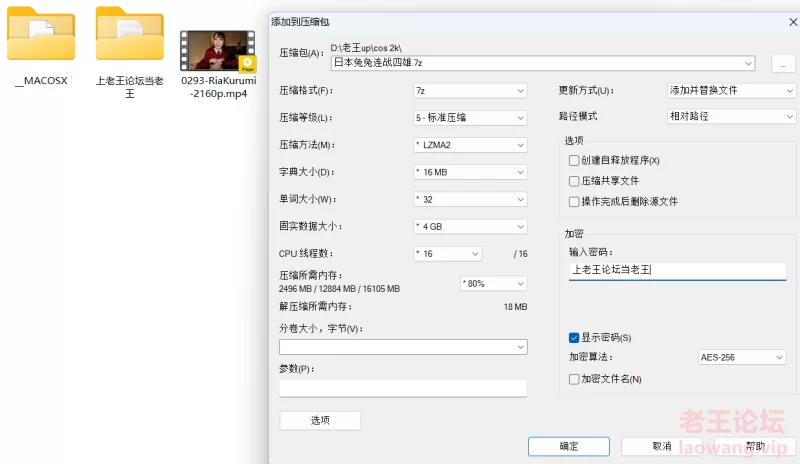Image resolution: width=800 pixels, height=464 pixels.
Task: Open the 路径模式 相对路径 dropdown
Action: point(731,116)
